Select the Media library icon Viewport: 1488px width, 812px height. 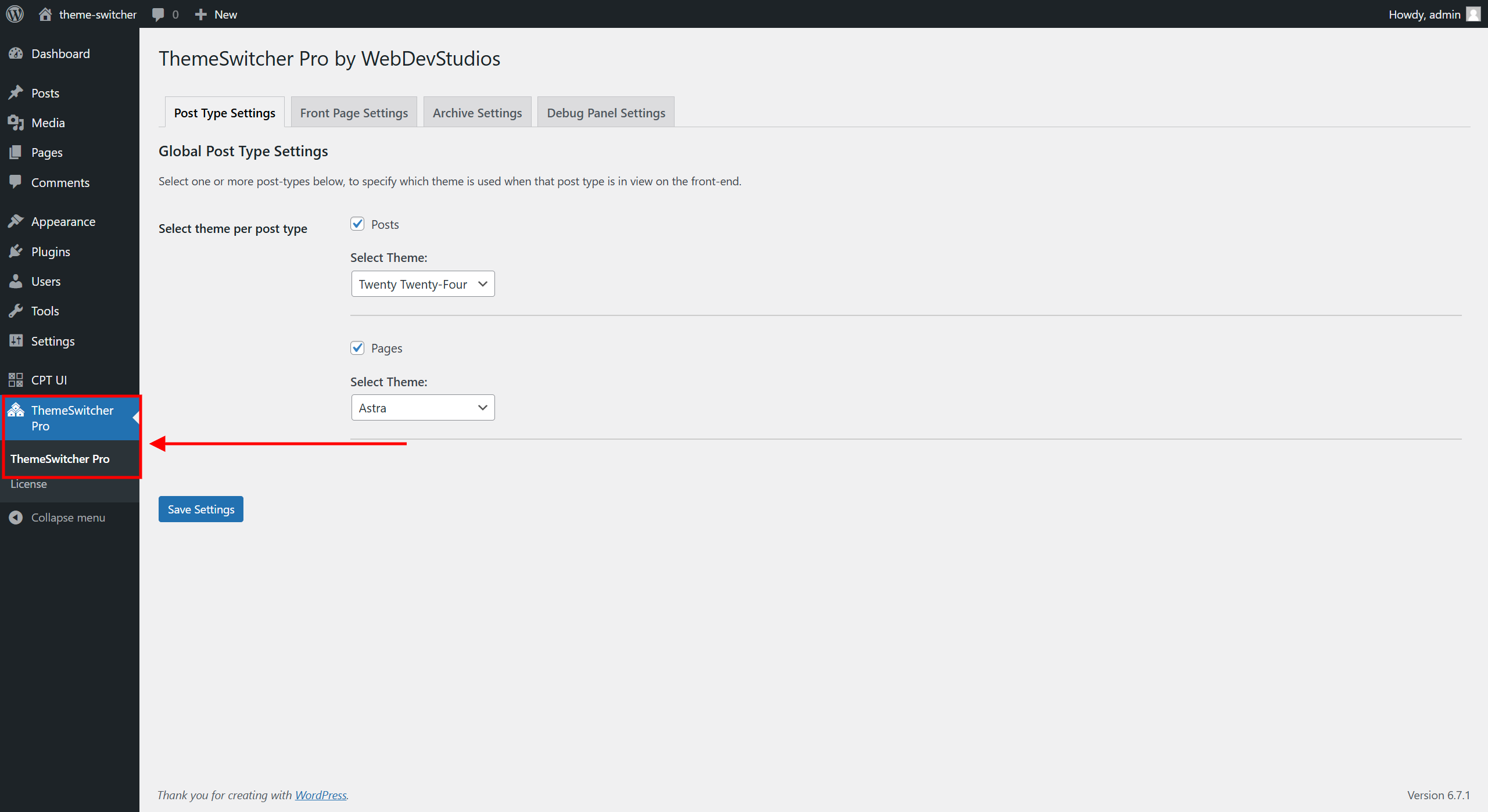click(x=16, y=123)
